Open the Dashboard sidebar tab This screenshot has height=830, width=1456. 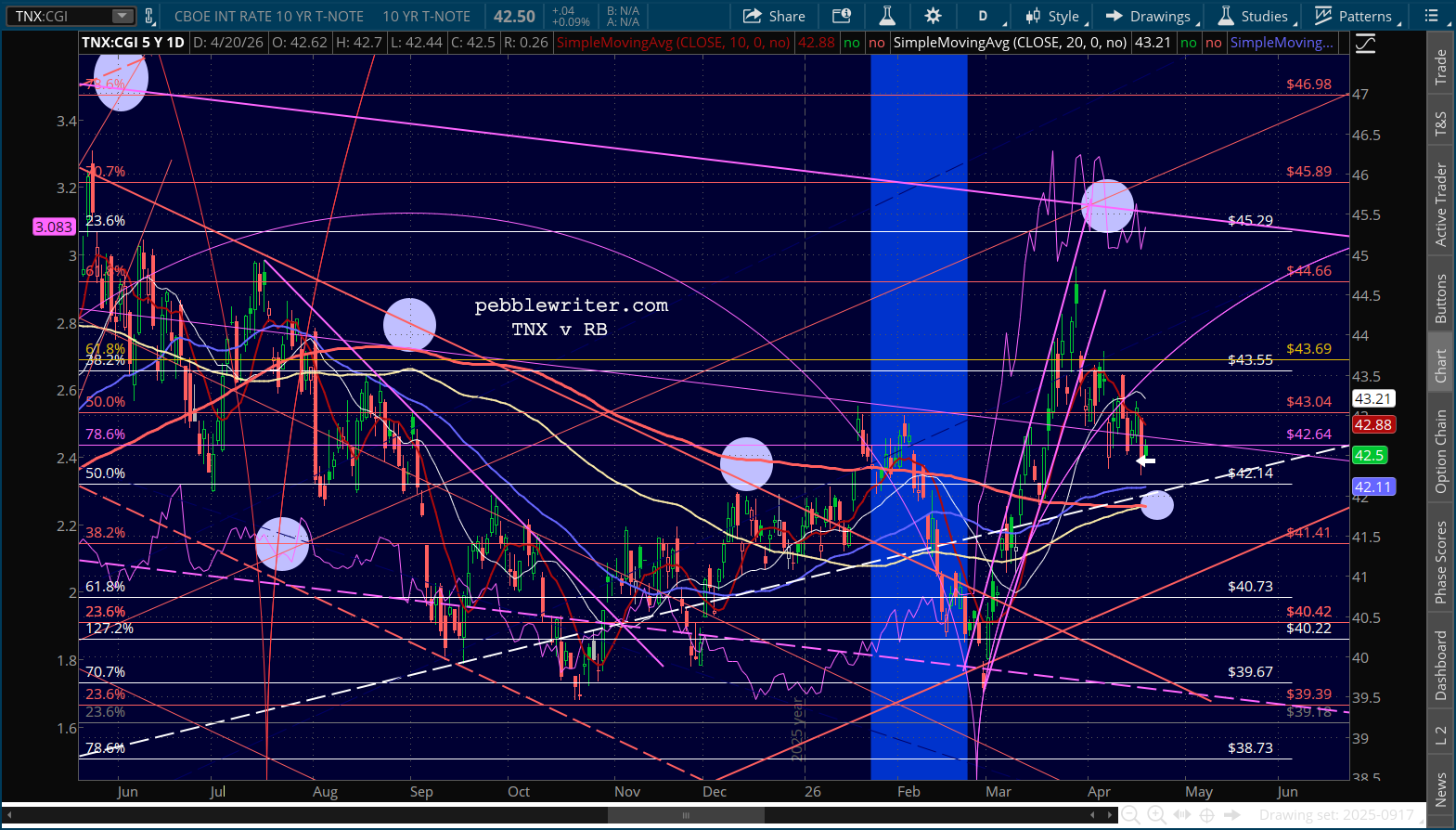1441,666
